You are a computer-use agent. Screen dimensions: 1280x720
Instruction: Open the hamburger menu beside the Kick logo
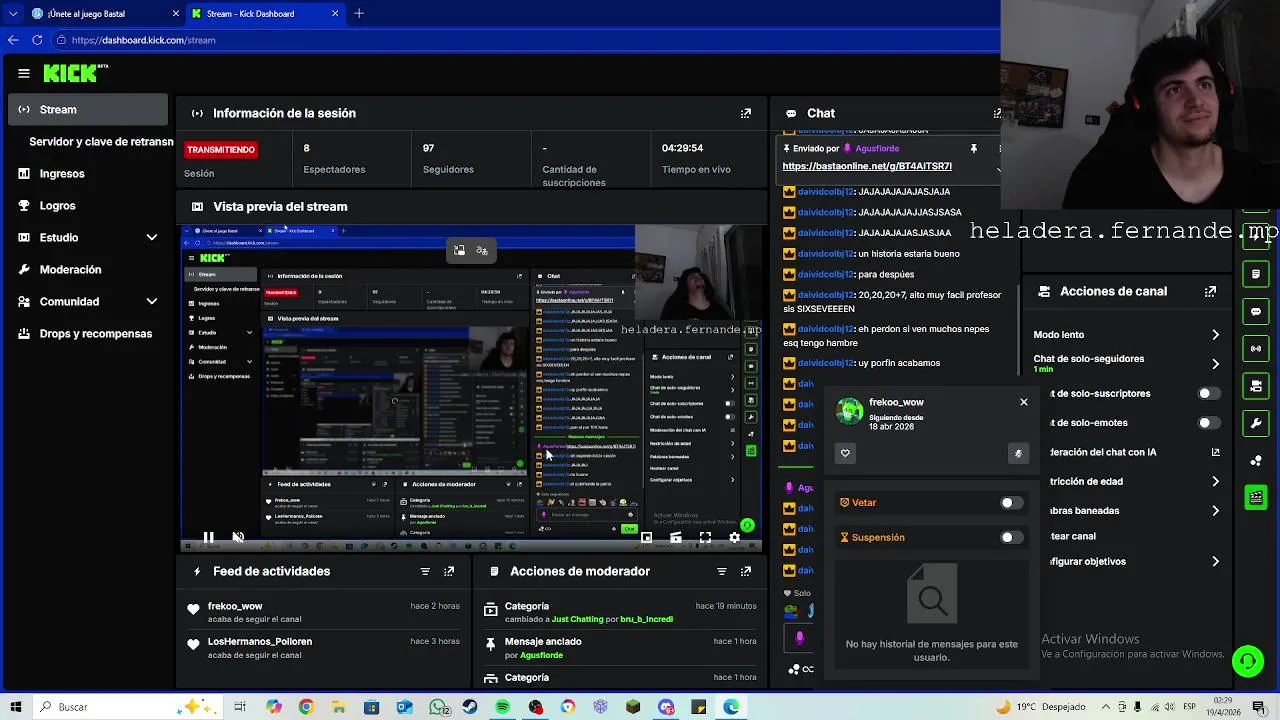[24, 73]
